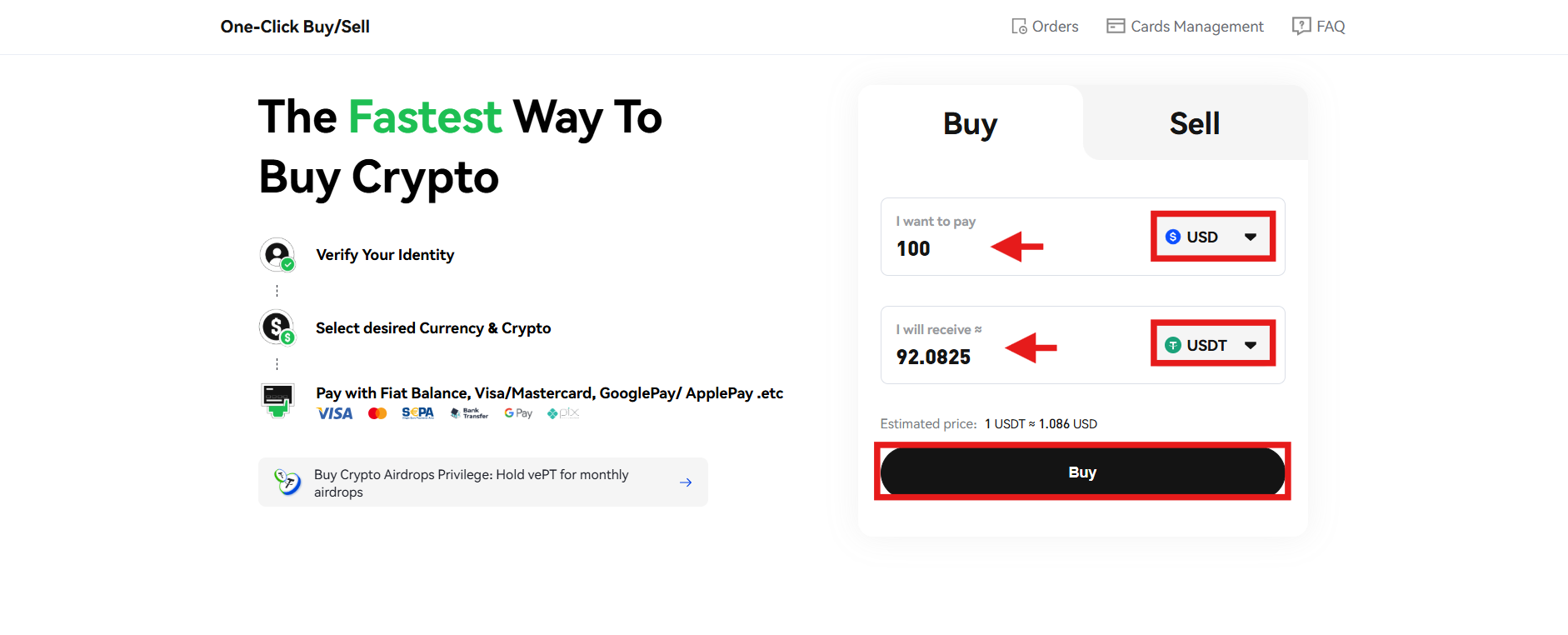Open the One-Click Buy/Sell page title link
Image resolution: width=1568 pixels, height=635 pixels.
coord(295,26)
